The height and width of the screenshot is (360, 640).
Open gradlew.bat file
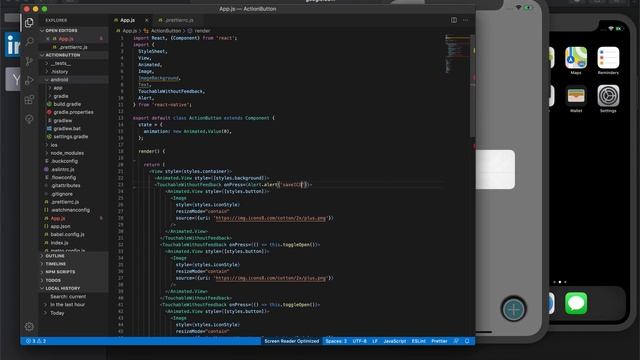tap(73, 129)
